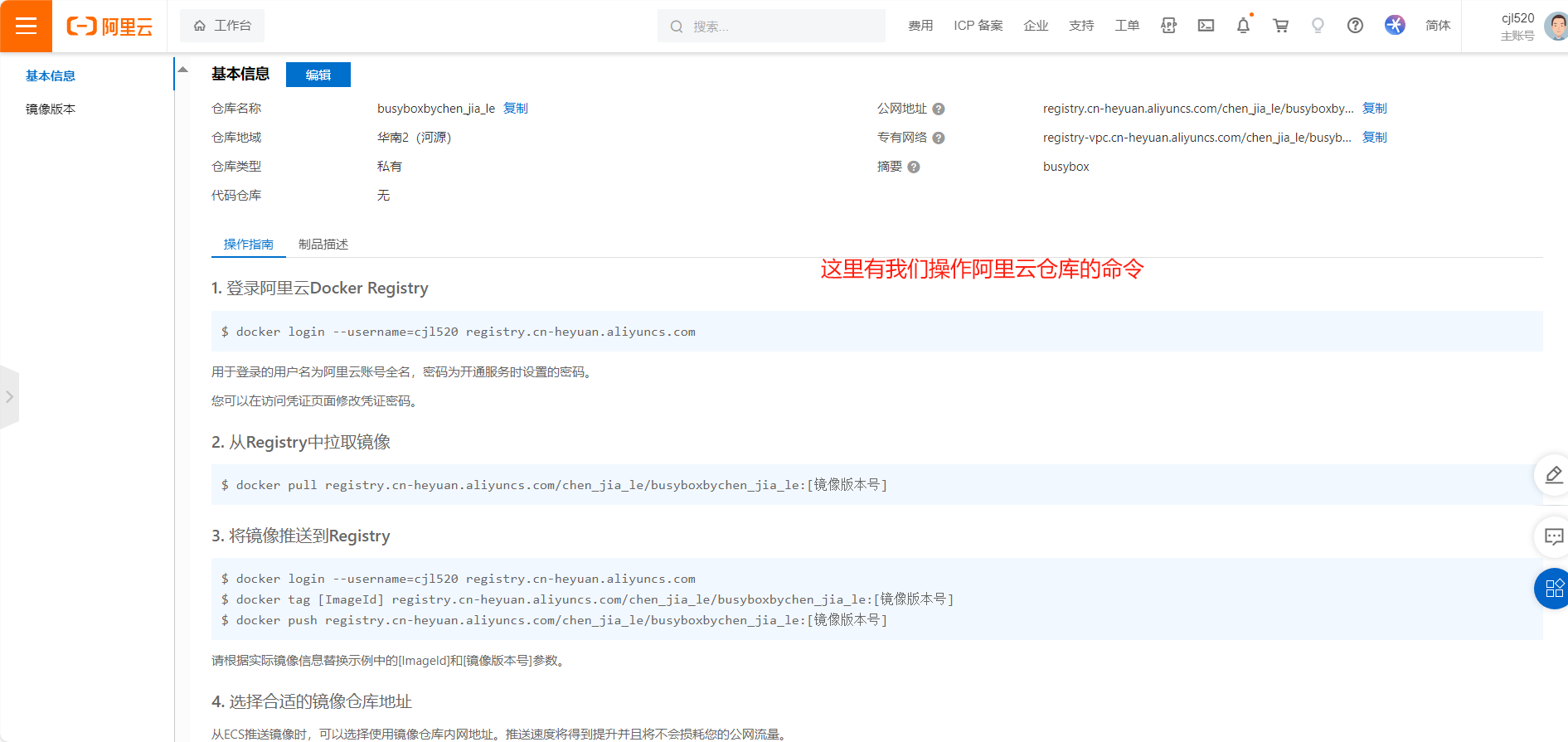The image size is (1568, 742).
Task: Collapse section using the up triangle
Action: pyautogui.click(x=183, y=70)
